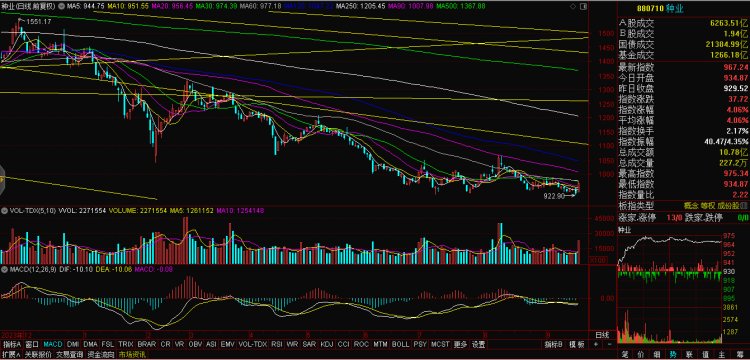This screenshot has height=360, width=750.
Task: Click the 模板 template button
Action: coord(577,344)
